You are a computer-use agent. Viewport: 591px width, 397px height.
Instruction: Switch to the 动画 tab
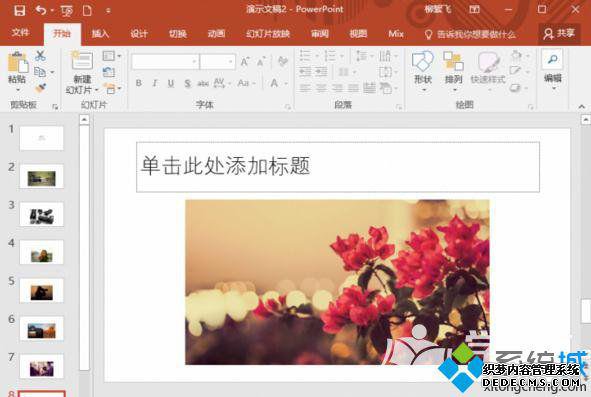tap(216, 34)
